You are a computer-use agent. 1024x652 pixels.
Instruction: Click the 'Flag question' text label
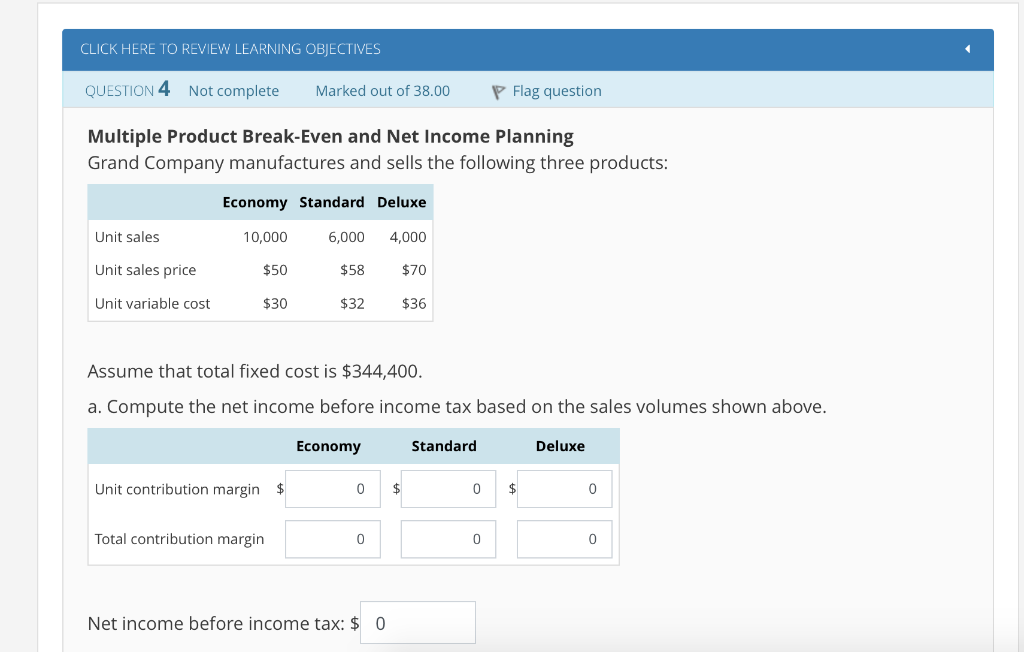(x=557, y=91)
